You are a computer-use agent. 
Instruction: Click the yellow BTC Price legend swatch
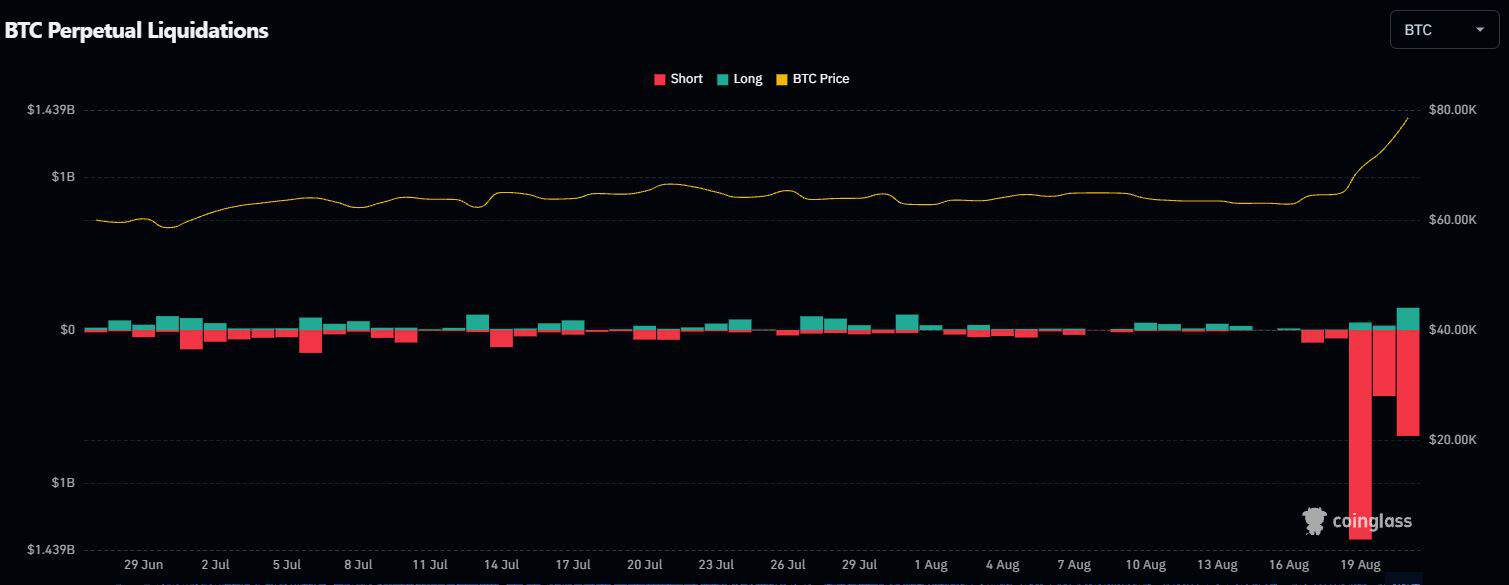tap(782, 79)
